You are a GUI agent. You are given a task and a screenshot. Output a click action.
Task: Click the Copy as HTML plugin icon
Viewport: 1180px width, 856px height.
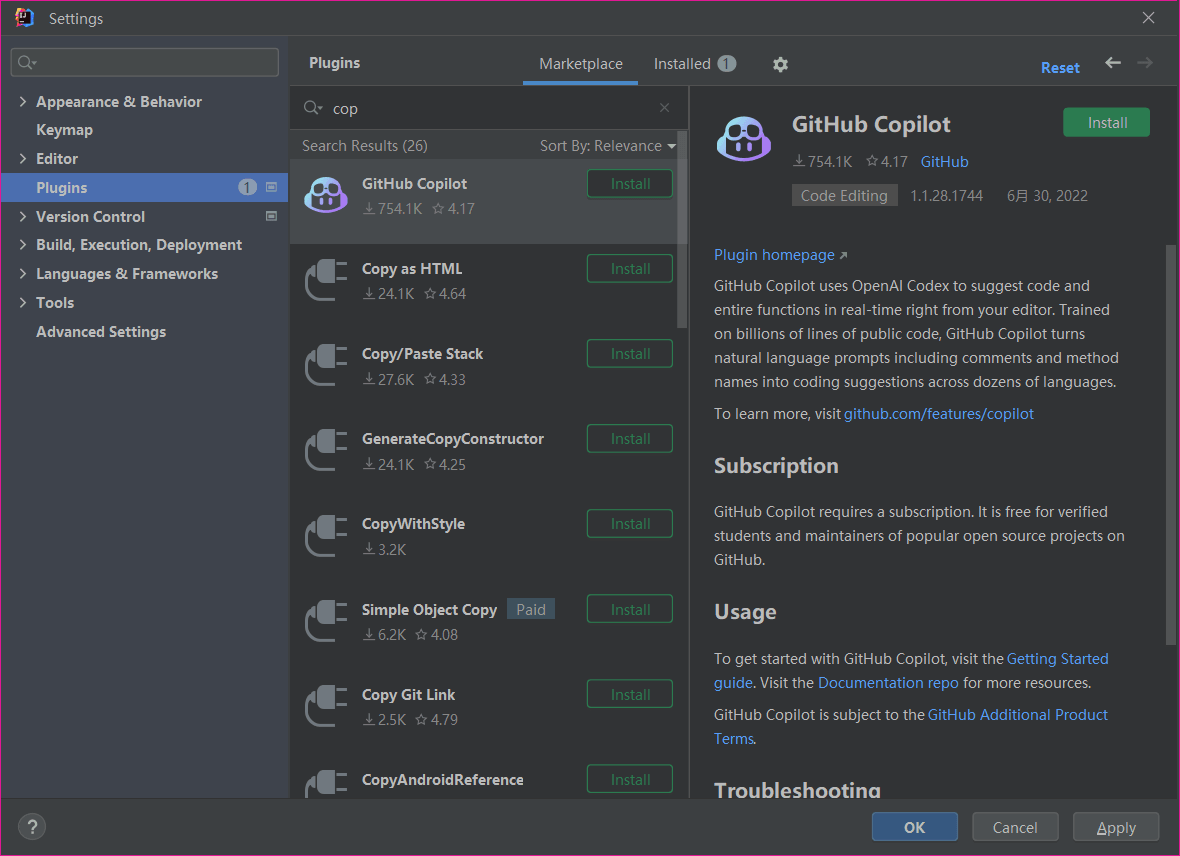(x=326, y=280)
